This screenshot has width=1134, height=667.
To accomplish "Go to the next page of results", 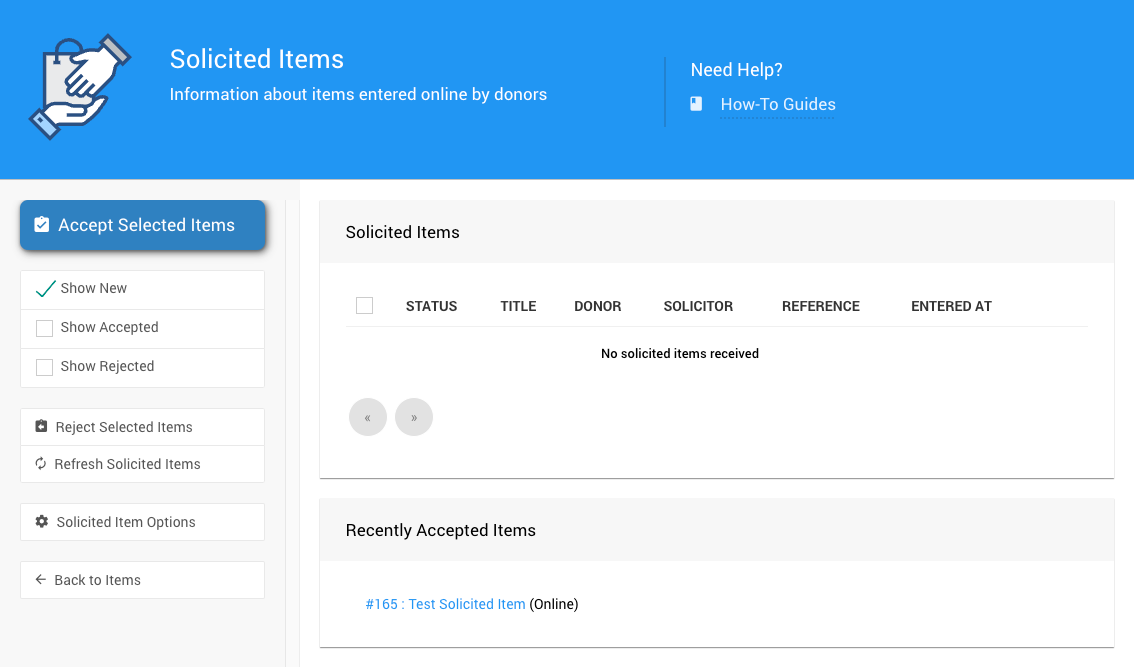I will pyautogui.click(x=414, y=417).
